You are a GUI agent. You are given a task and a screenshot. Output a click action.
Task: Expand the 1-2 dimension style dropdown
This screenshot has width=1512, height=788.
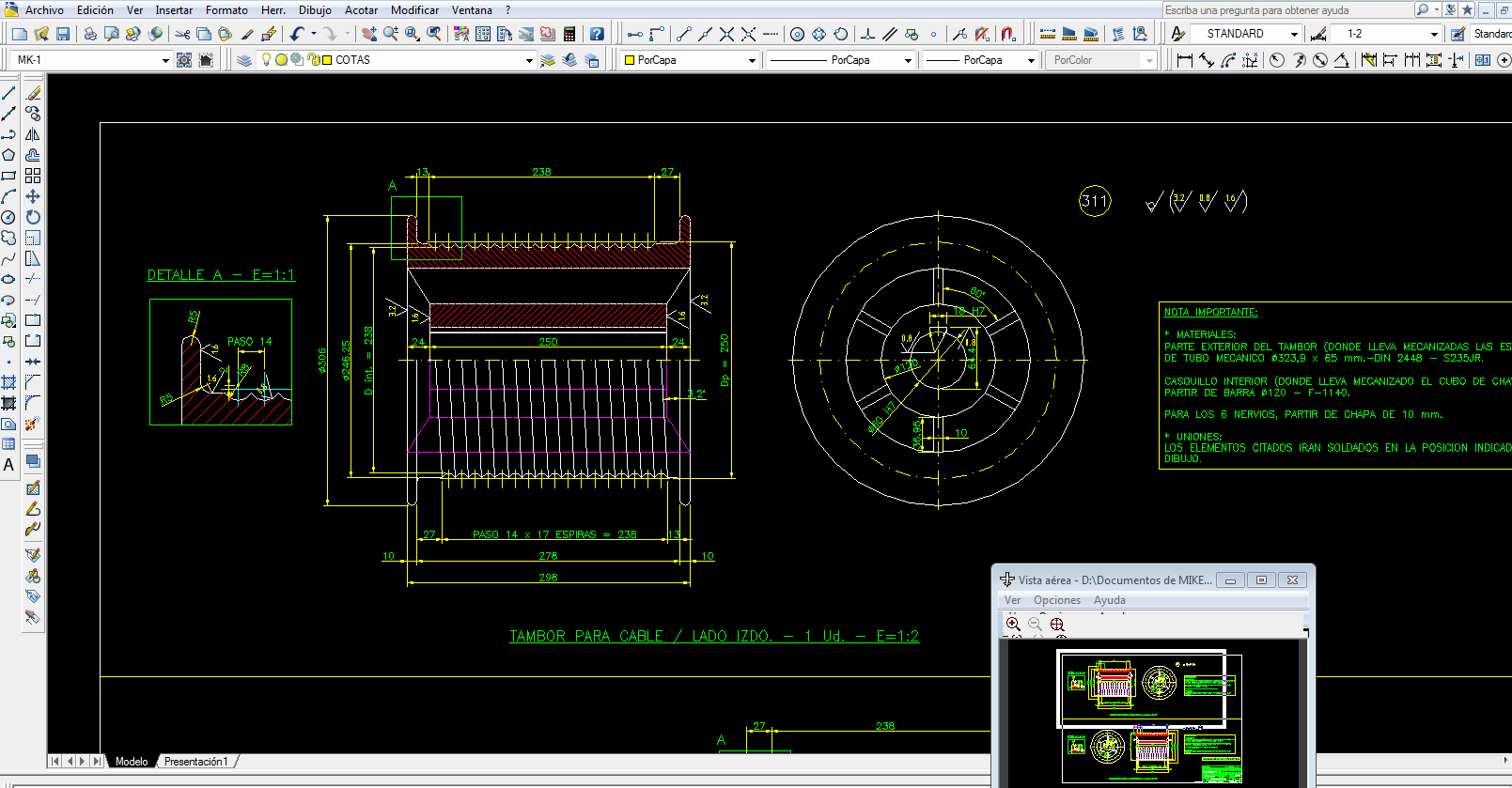click(x=1434, y=34)
